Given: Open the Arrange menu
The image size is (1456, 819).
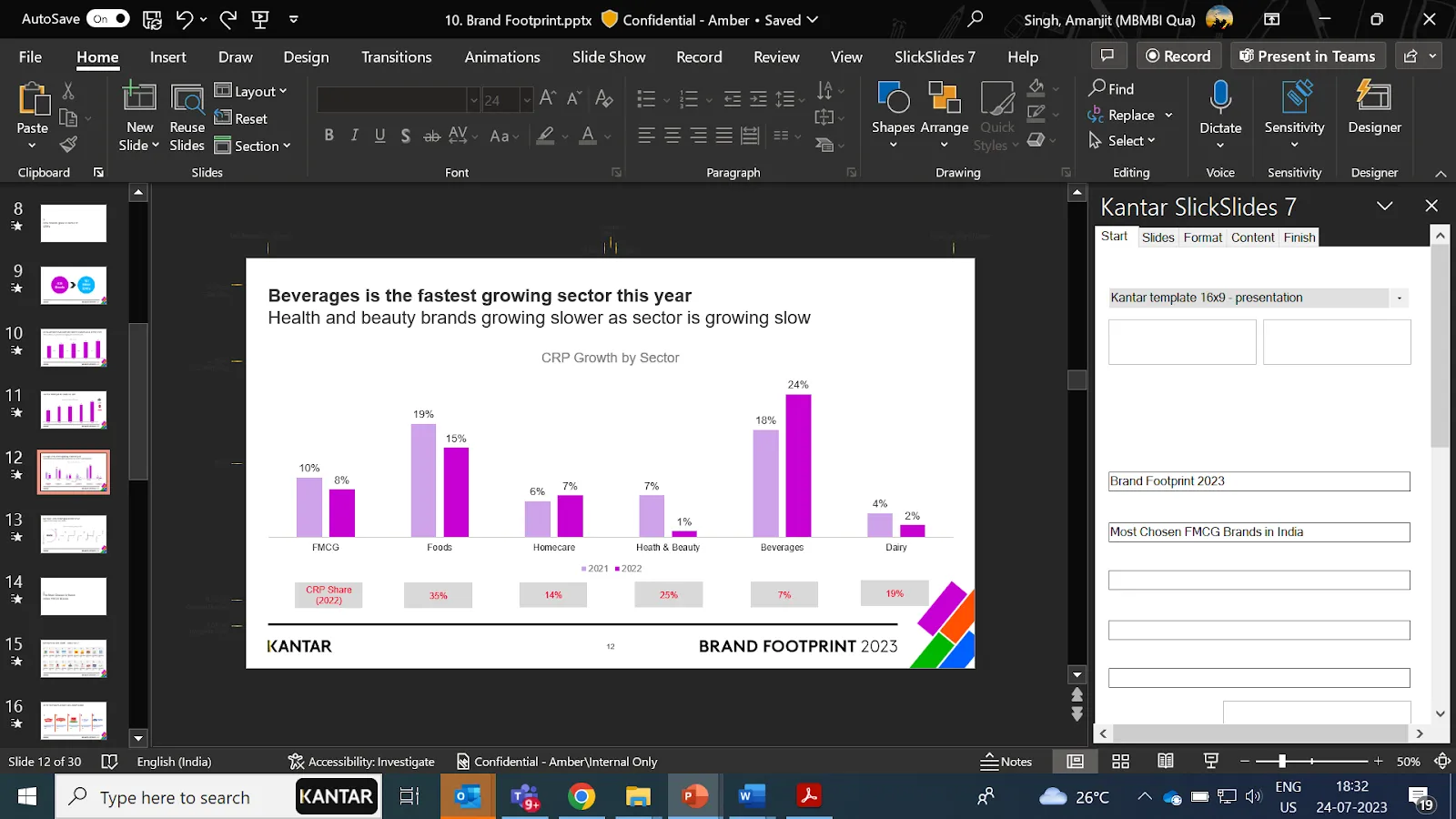Looking at the screenshot, I should pyautogui.click(x=945, y=116).
